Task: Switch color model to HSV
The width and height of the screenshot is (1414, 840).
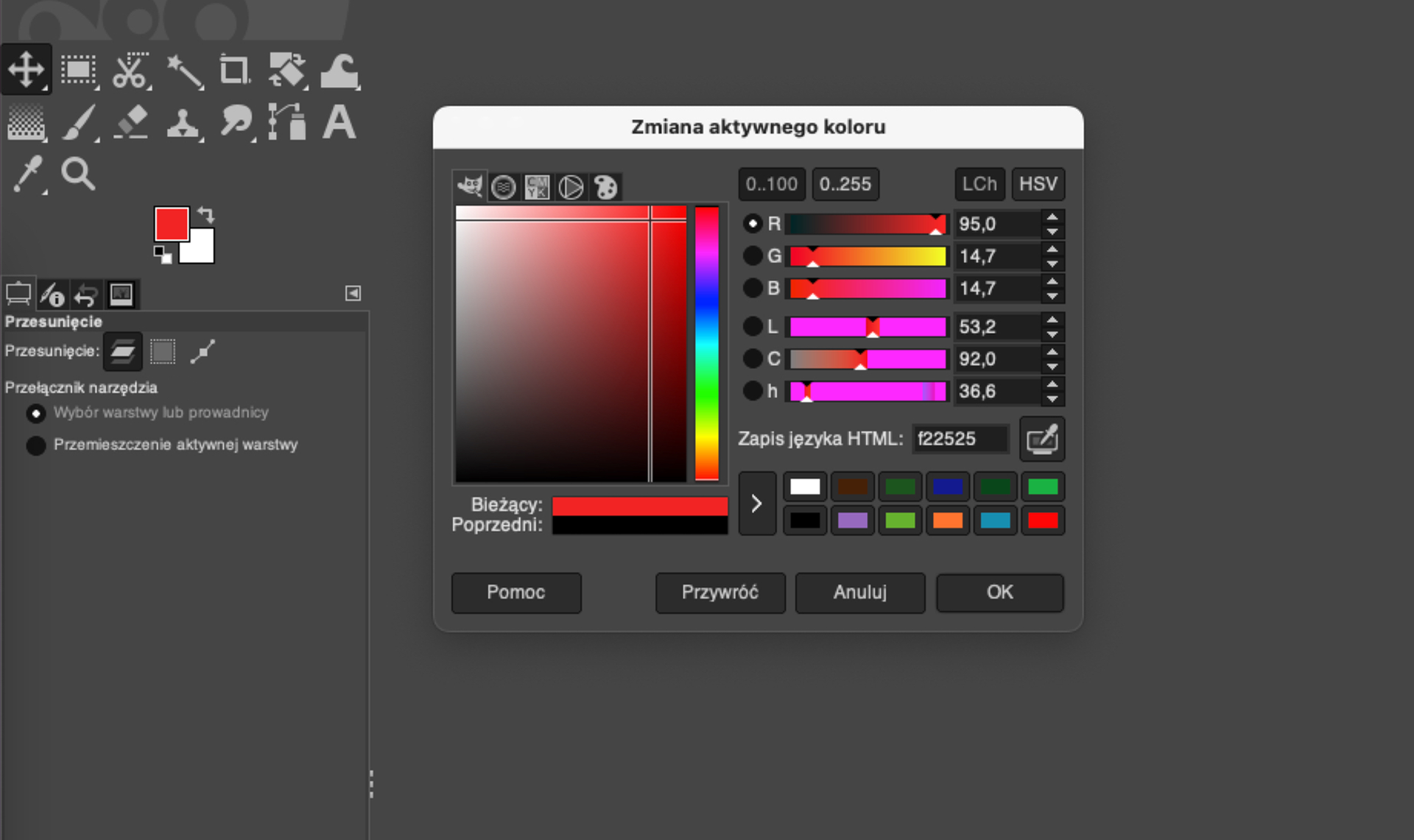Action: coord(1038,184)
